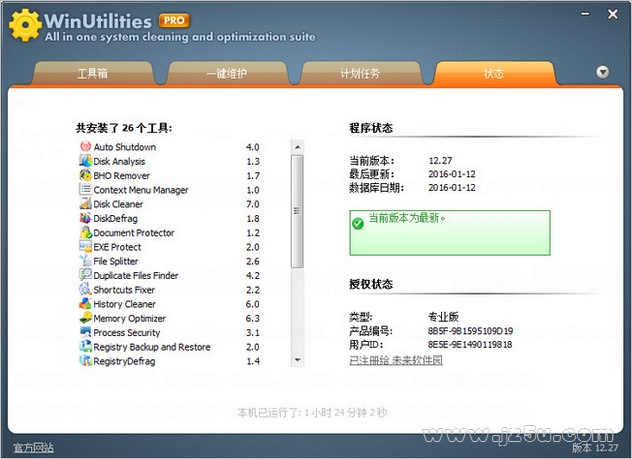The image size is (632, 459).
Task: Click the DiskDefrag icon
Action: tap(85, 218)
